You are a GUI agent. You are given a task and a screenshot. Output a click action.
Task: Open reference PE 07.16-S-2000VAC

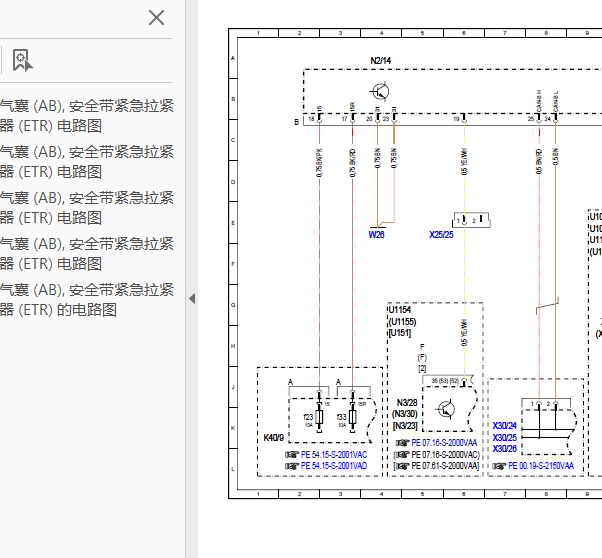pyautogui.click(x=445, y=455)
